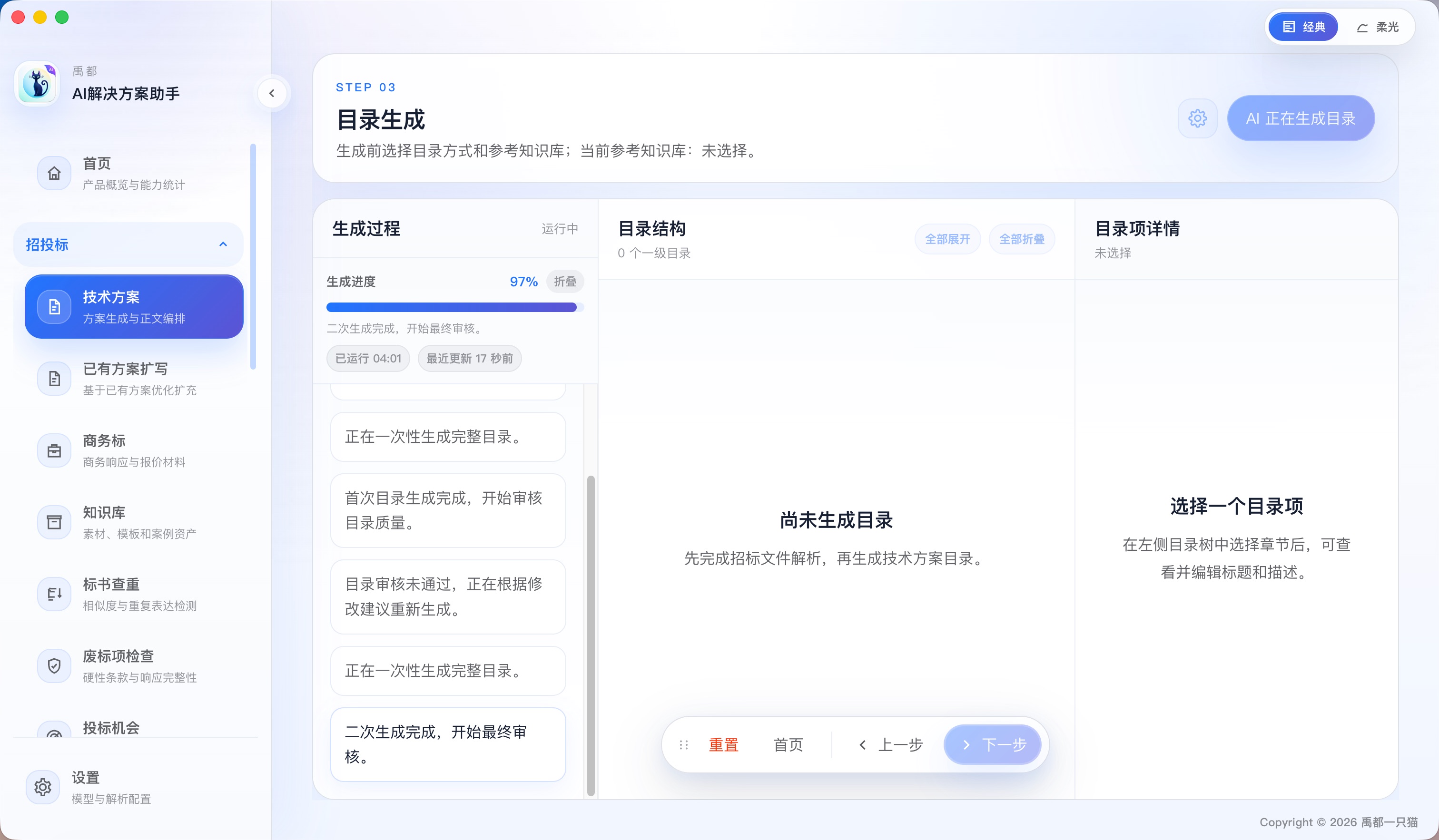Image resolution: width=1439 pixels, height=840 pixels.
Task: Open 首页 from the sidebar
Action: 134,173
